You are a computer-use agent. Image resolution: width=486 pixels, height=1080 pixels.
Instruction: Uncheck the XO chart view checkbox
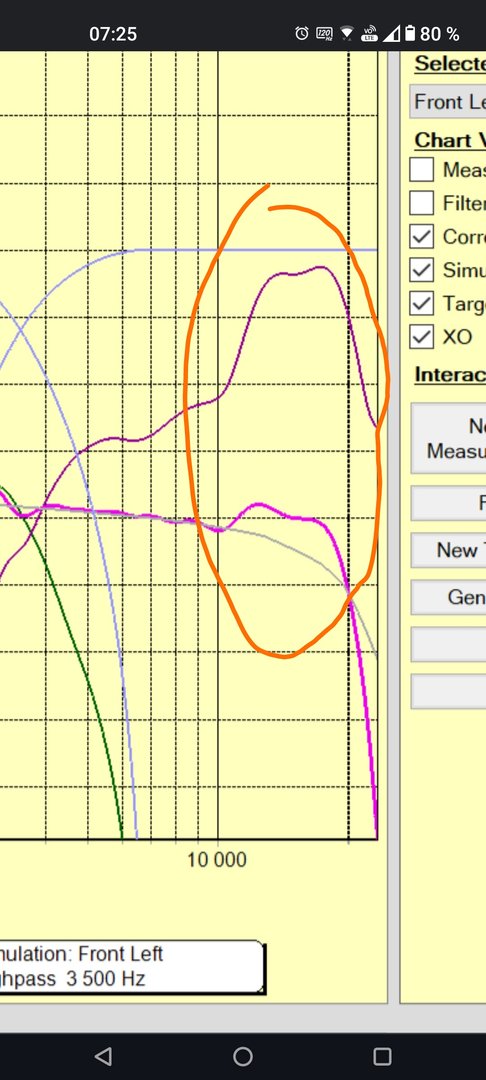pos(421,337)
